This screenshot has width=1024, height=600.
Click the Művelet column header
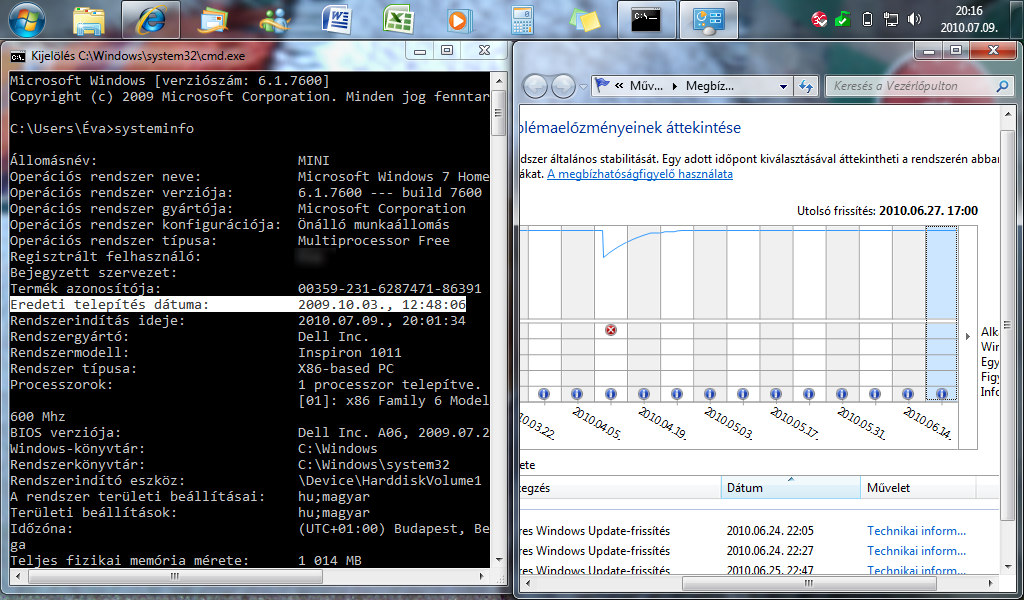coord(928,488)
